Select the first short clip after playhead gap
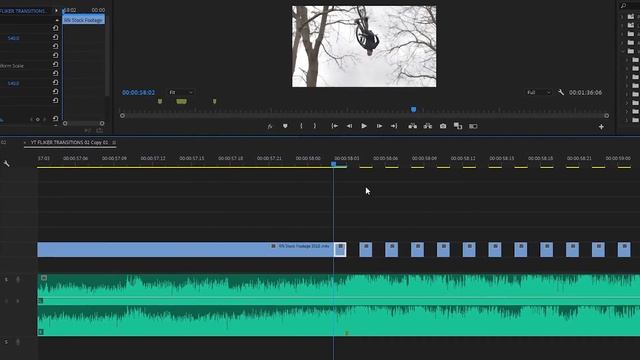 366,250
